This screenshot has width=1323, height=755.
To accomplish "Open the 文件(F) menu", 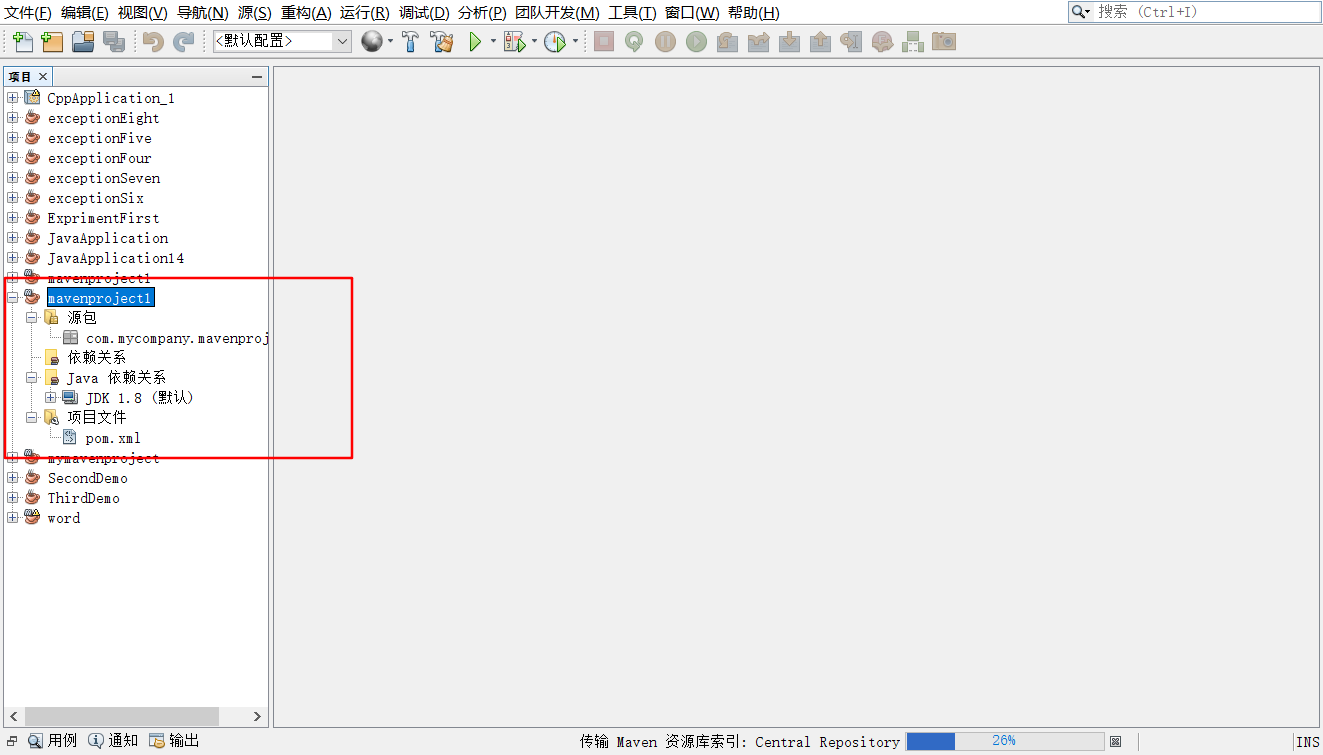I will (28, 13).
